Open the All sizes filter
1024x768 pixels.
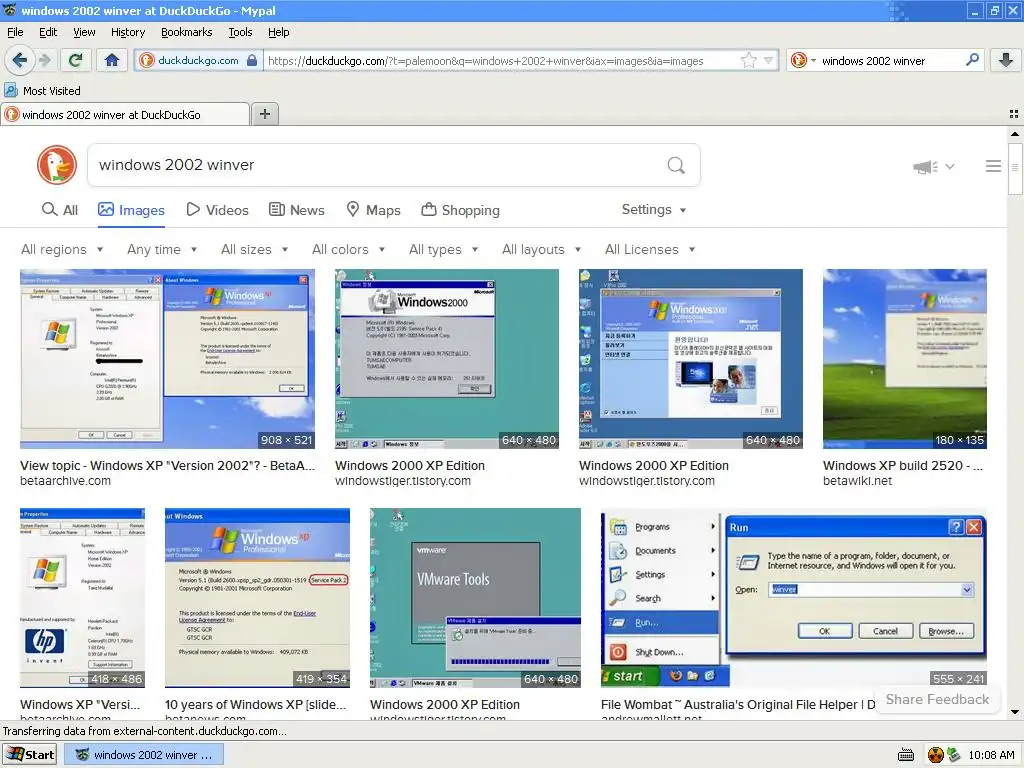click(x=255, y=249)
